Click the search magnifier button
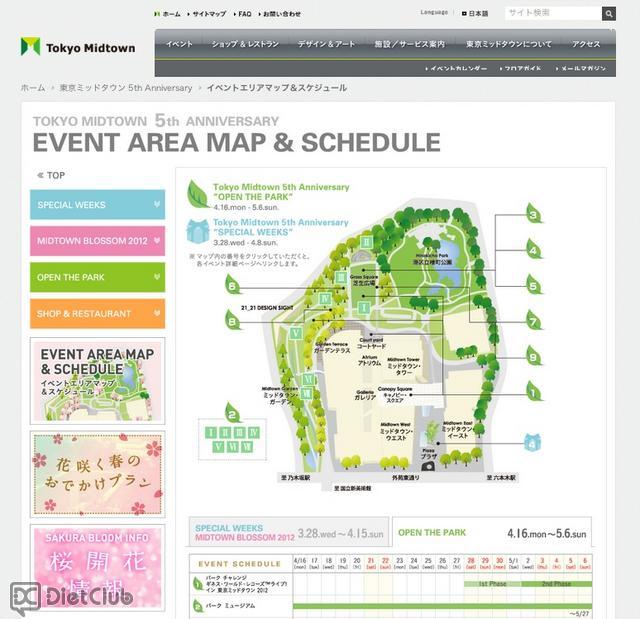640x619 pixels. 609,13
